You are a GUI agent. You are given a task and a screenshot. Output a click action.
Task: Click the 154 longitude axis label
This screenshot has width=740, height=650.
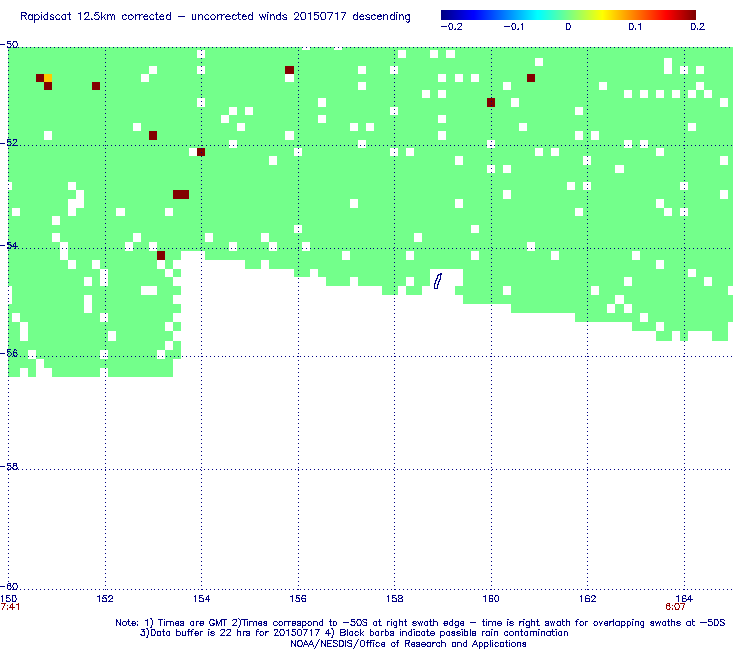point(202,599)
